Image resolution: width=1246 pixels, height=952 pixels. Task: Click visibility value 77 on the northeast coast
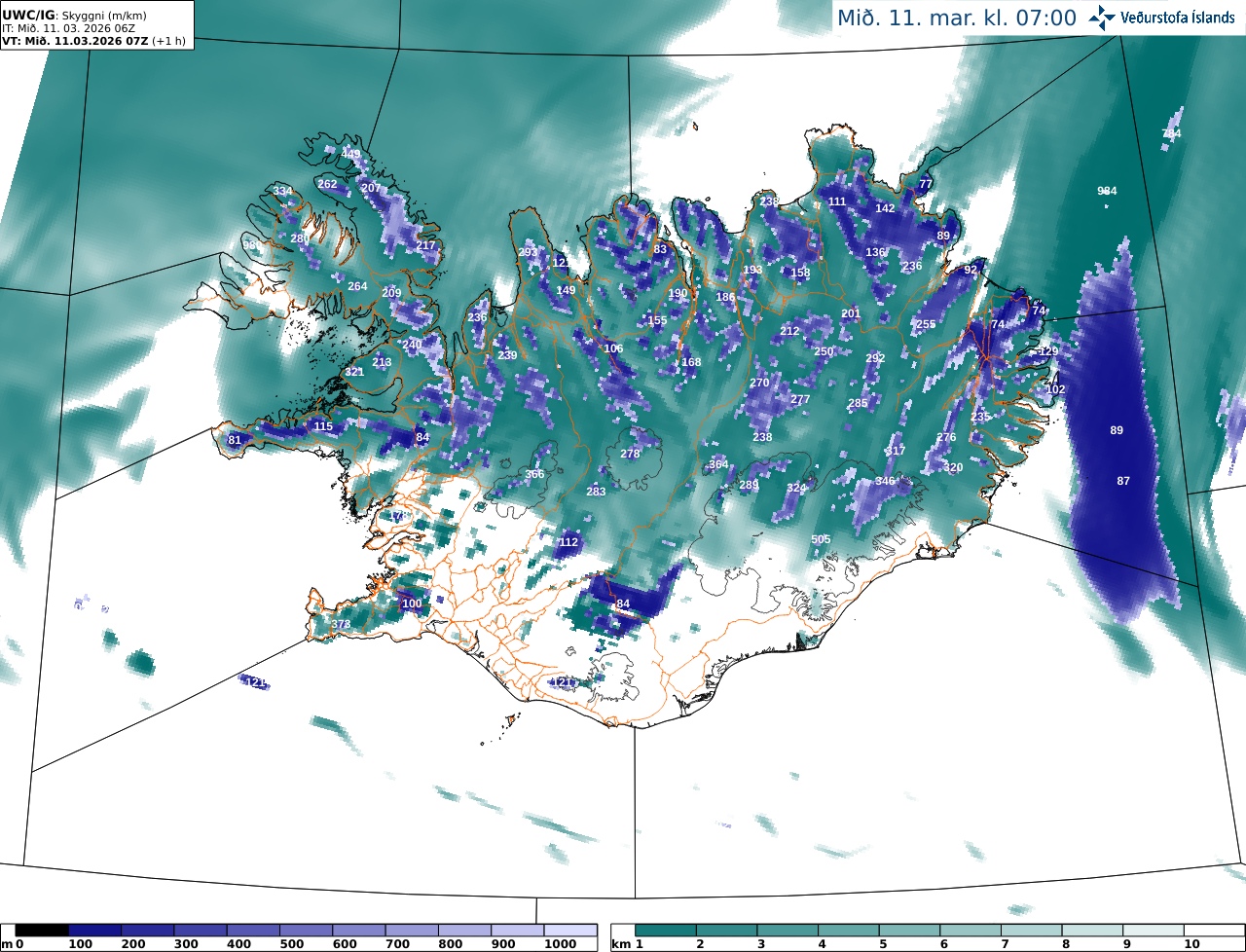pyautogui.click(x=926, y=184)
